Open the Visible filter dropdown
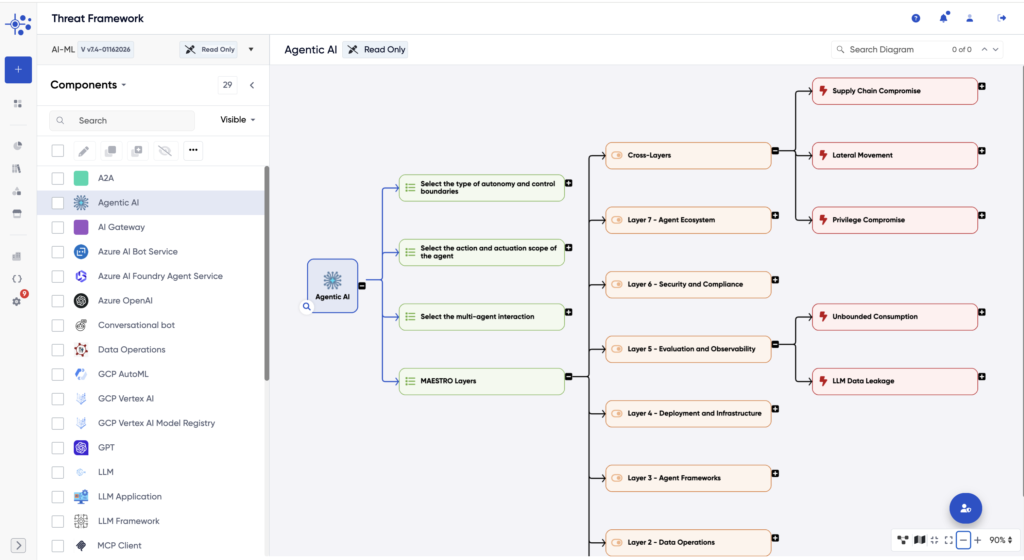Image resolution: width=1024 pixels, height=560 pixels. click(x=238, y=120)
